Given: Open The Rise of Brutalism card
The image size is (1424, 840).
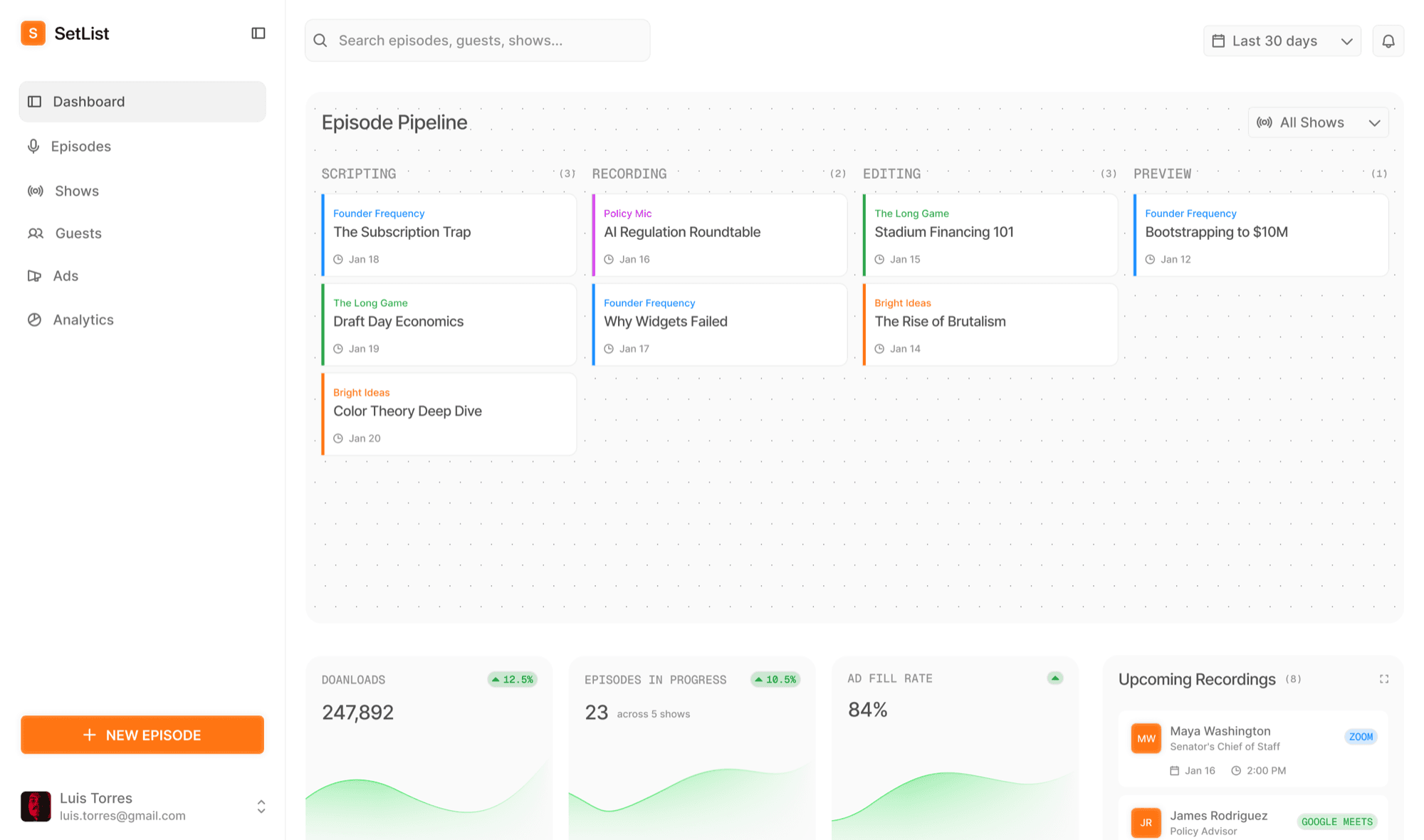Looking at the screenshot, I should [x=990, y=325].
